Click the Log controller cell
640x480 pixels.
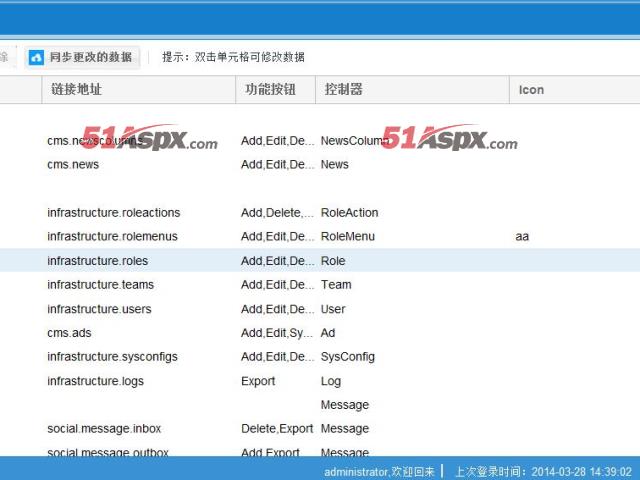[331, 381]
